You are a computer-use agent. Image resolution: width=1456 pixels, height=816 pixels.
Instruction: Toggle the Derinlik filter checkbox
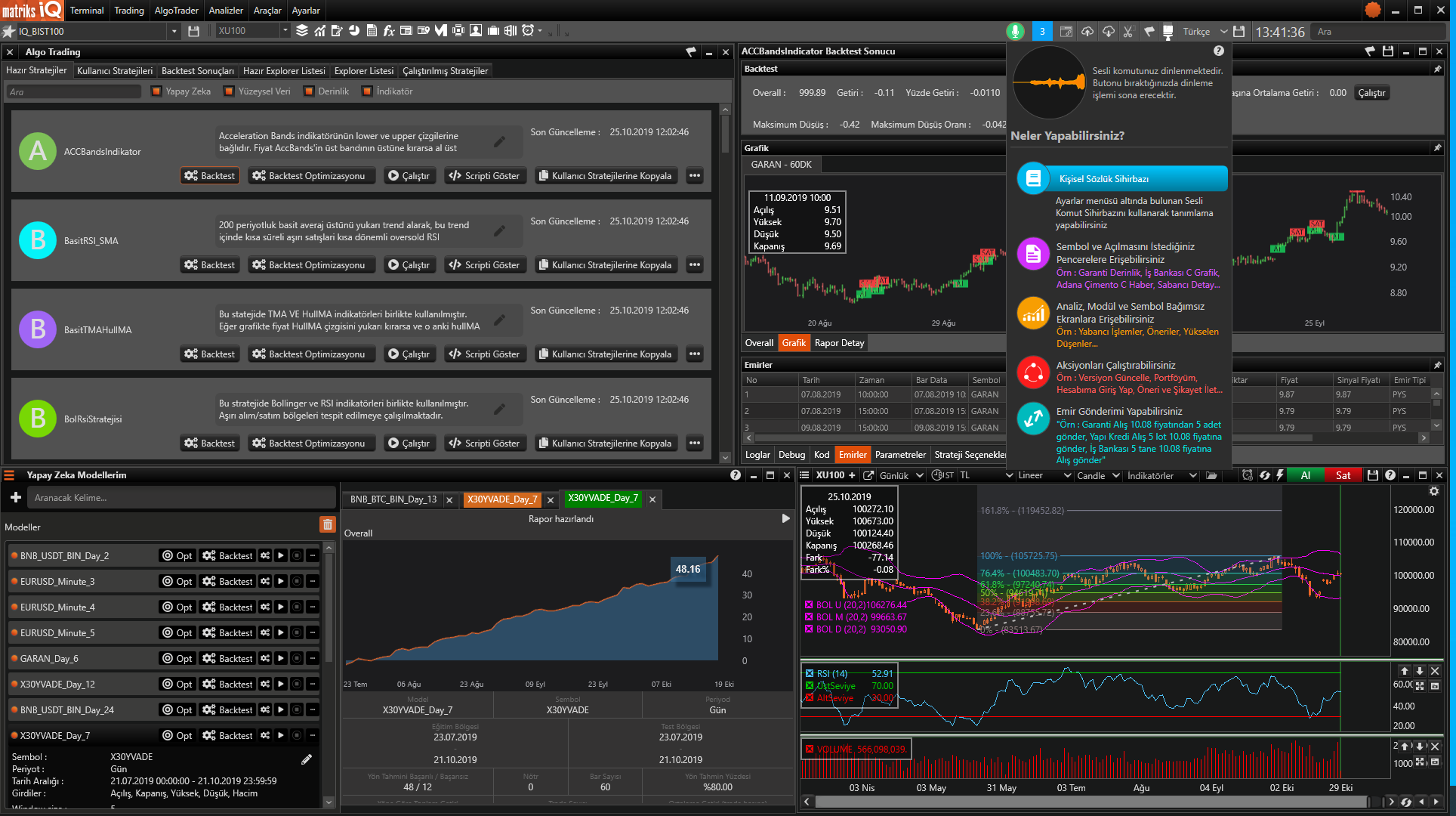point(309,91)
